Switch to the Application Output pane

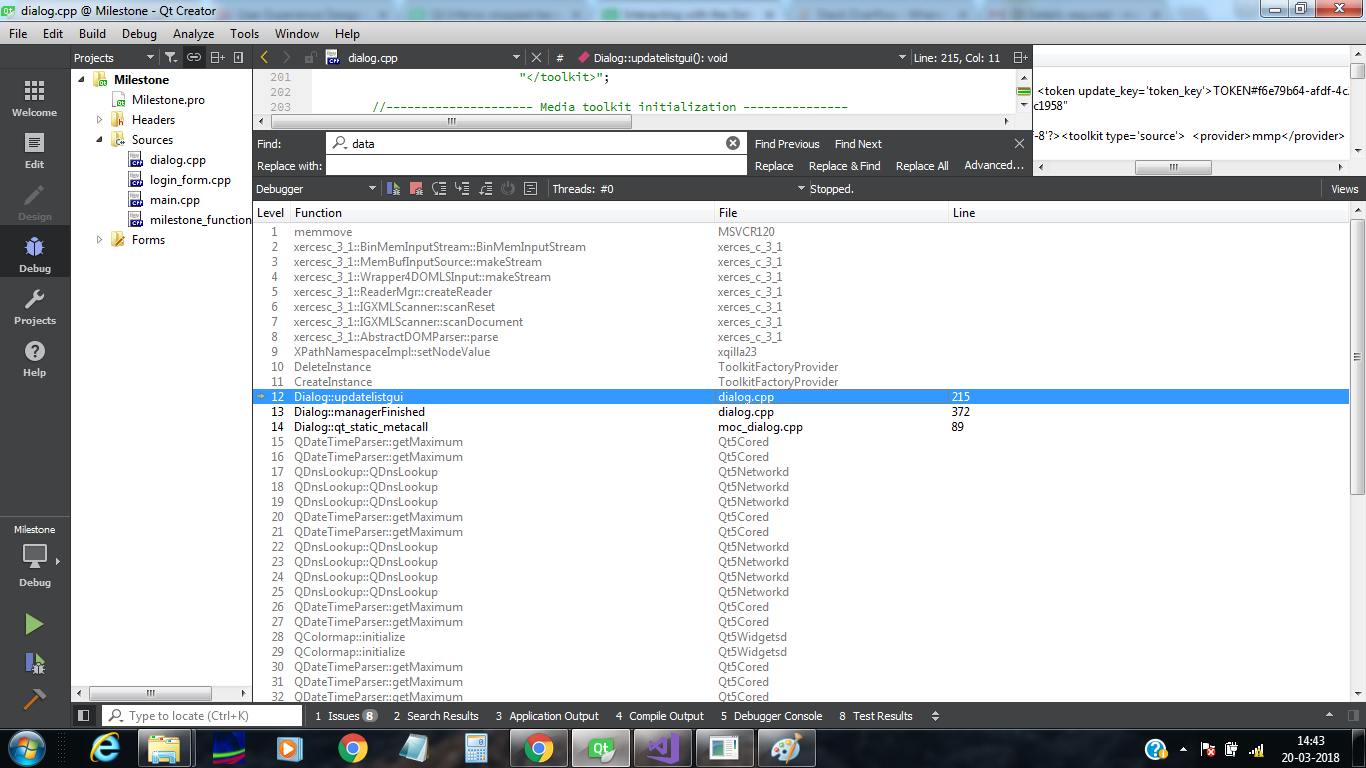(548, 716)
